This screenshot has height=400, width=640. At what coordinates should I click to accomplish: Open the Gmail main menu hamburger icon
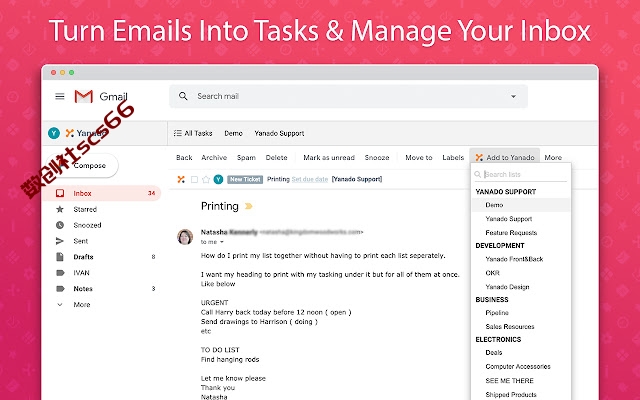point(60,96)
